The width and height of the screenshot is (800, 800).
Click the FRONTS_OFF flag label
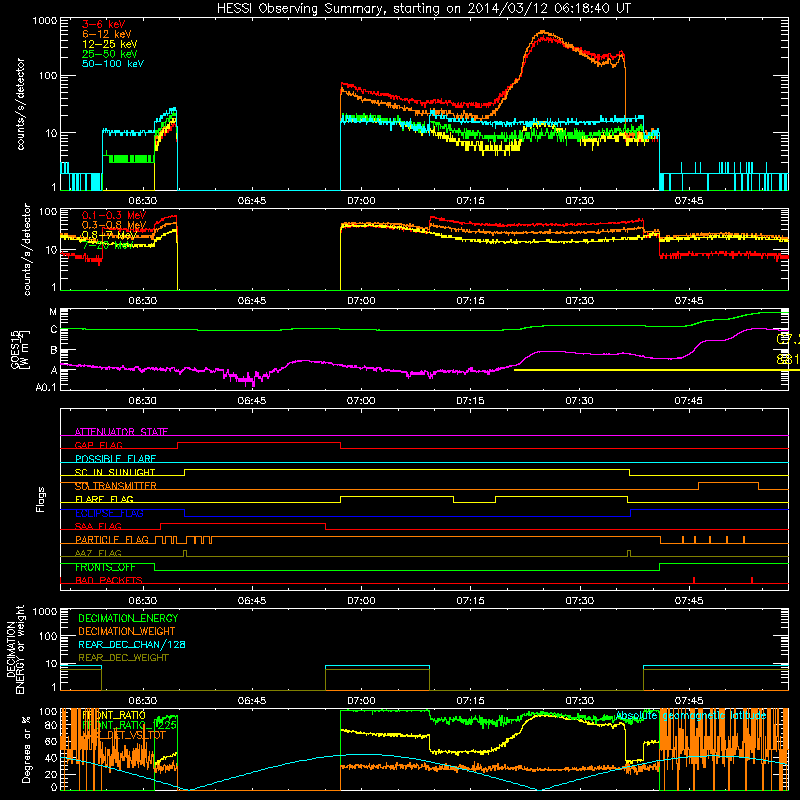pyautogui.click(x=105, y=567)
